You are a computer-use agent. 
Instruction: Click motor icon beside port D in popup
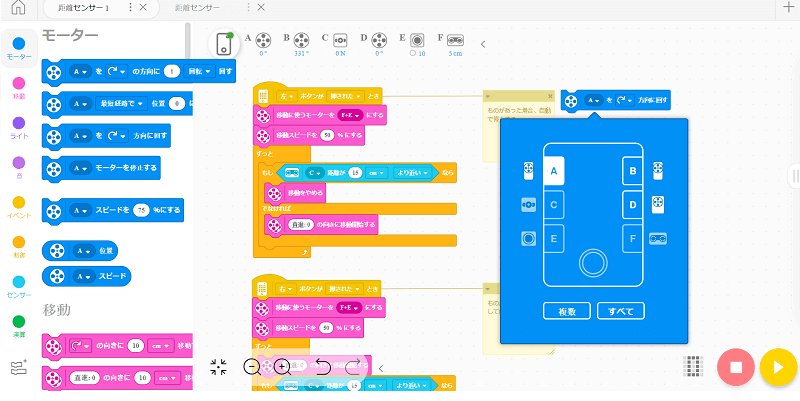(x=658, y=205)
